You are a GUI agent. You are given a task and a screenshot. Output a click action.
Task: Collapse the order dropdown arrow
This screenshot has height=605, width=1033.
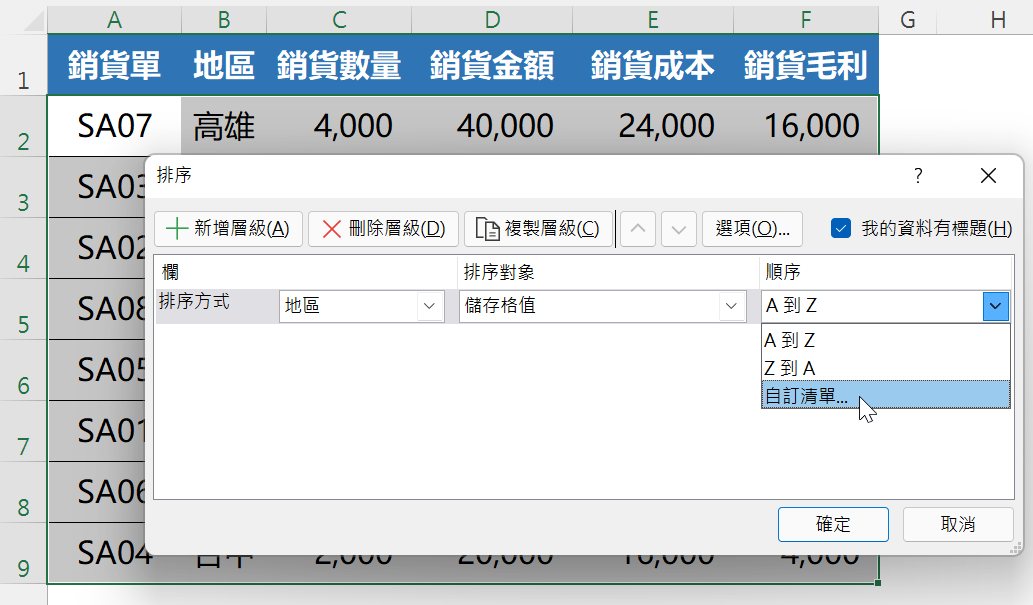[x=995, y=306]
